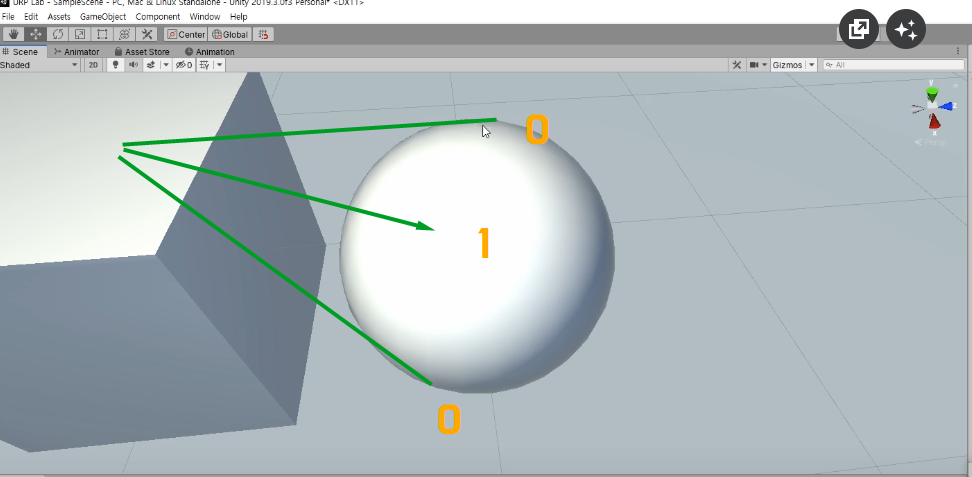Open the Gizmos dropdown arrow
Screen dimensions: 972x477
pos(811,65)
